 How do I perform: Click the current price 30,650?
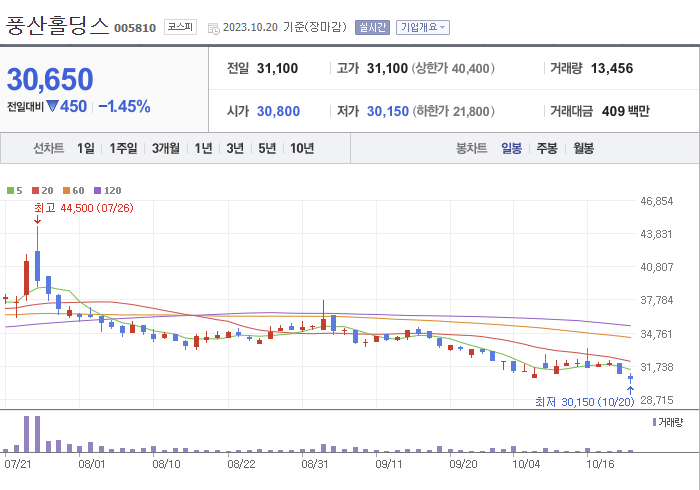50,79
